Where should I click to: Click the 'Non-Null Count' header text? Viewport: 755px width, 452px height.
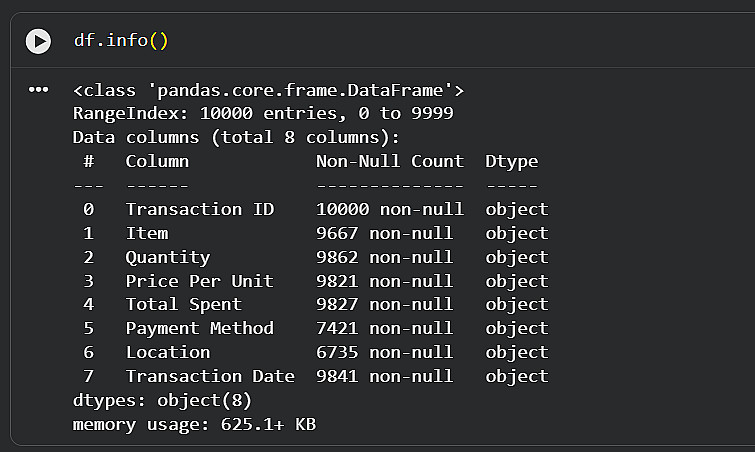click(x=390, y=161)
